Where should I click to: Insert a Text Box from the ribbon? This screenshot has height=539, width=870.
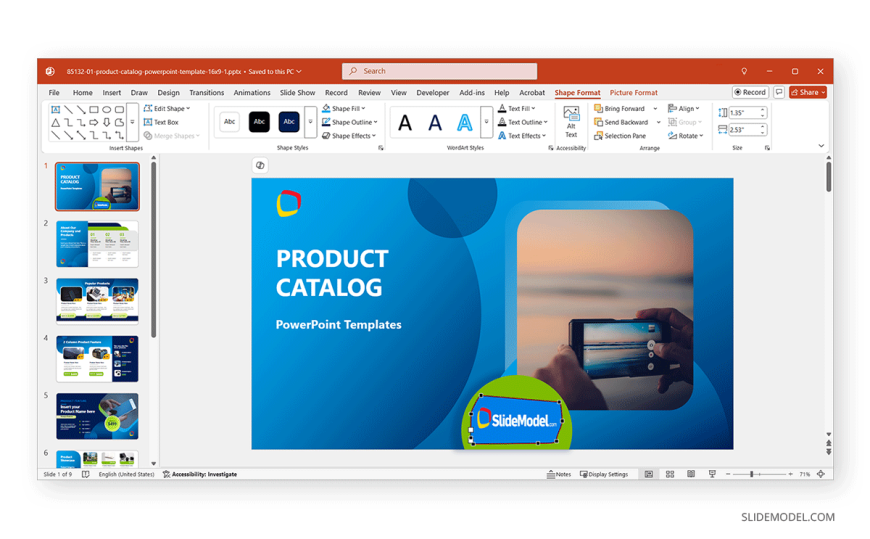161,122
